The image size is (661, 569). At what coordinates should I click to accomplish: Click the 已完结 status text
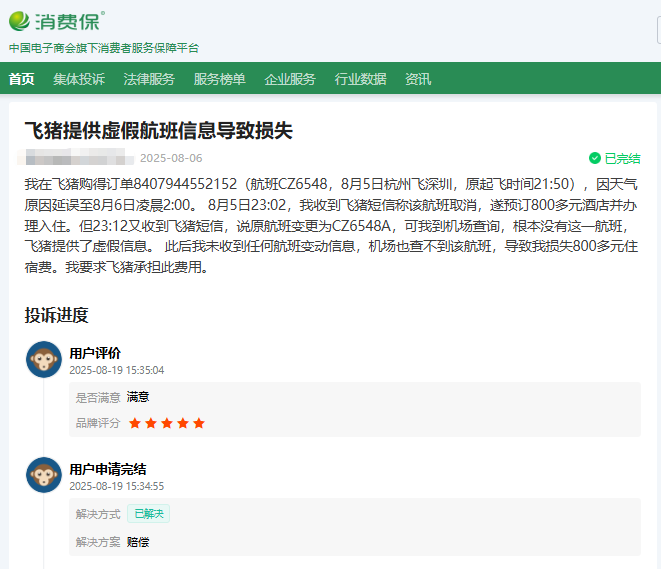tap(622, 158)
